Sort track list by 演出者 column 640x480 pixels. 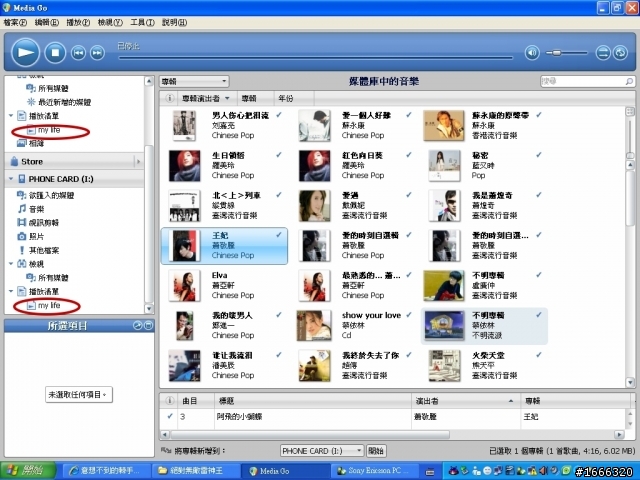tap(466, 401)
